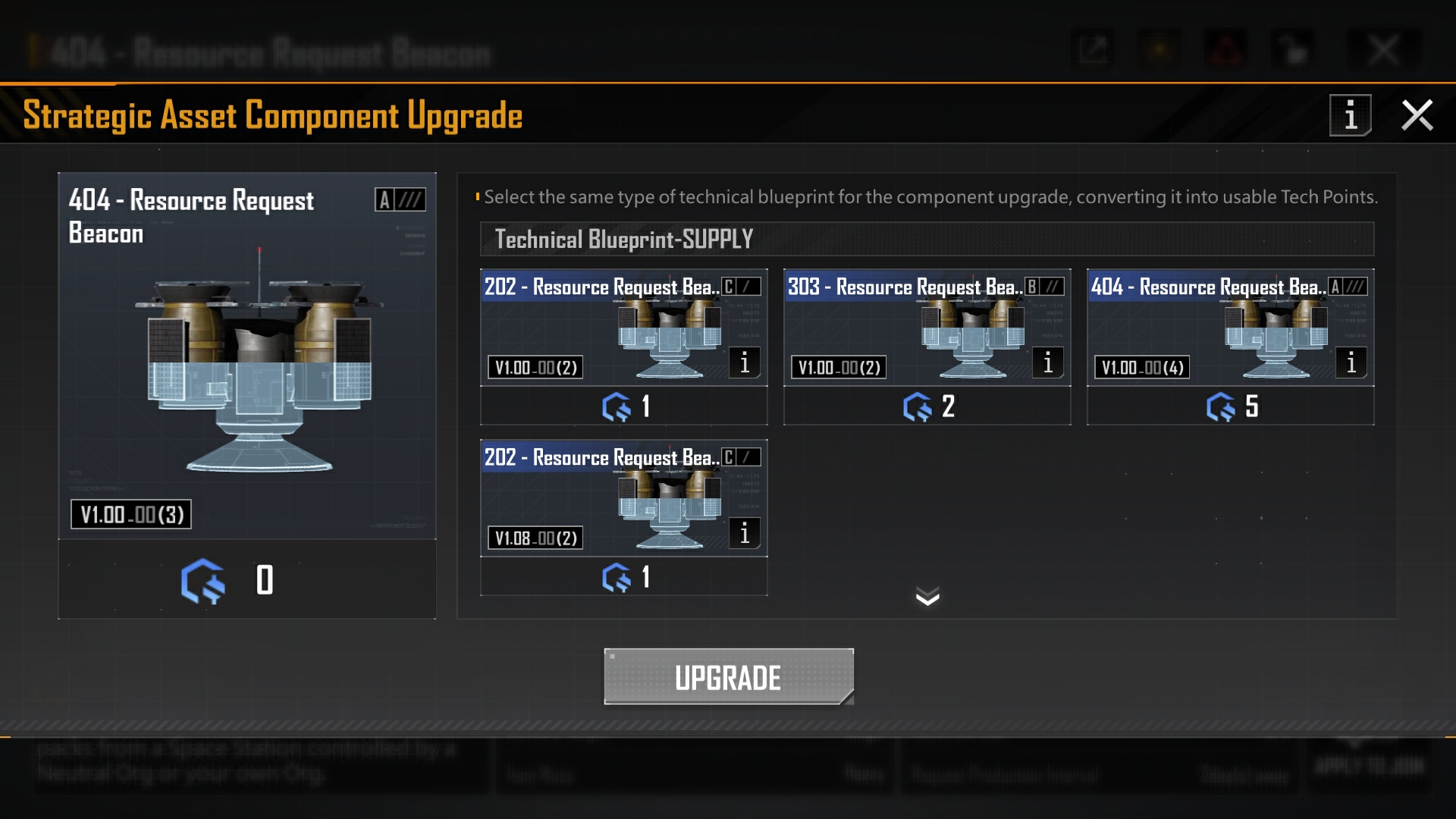This screenshot has height=819, width=1456.
Task: Show info for first 202 V1.00 blueprint
Action: [744, 362]
